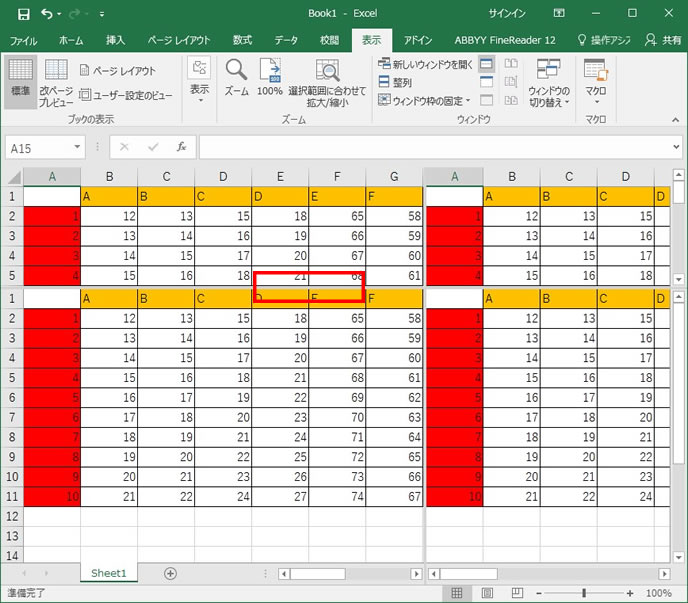Click the enter checkmark formula bar icon
This screenshot has height=603, width=688.
tap(153, 147)
